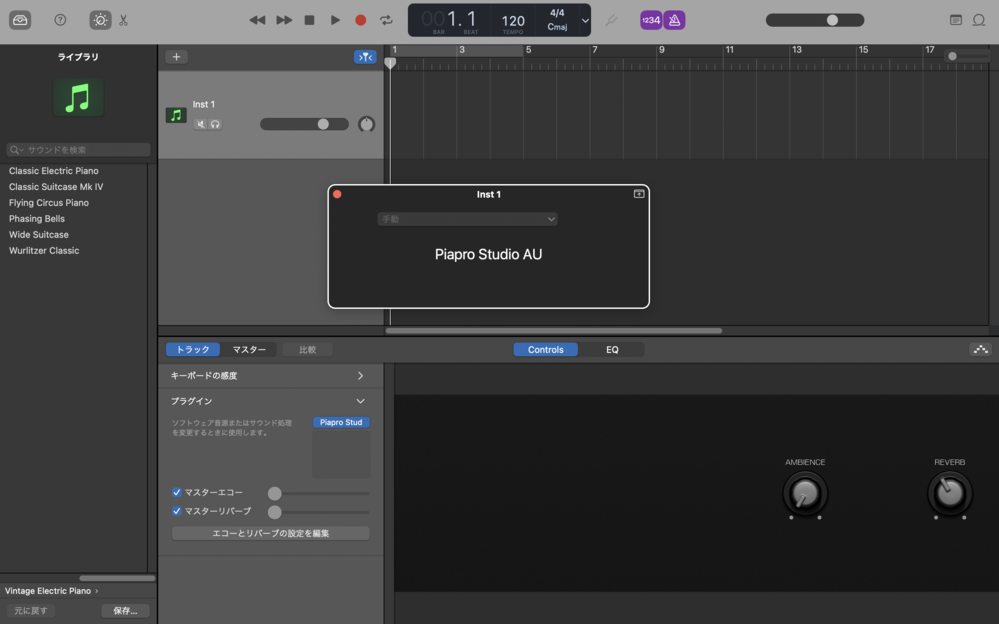
Task: Toggle the Catch playhead button
Action: tap(365, 57)
